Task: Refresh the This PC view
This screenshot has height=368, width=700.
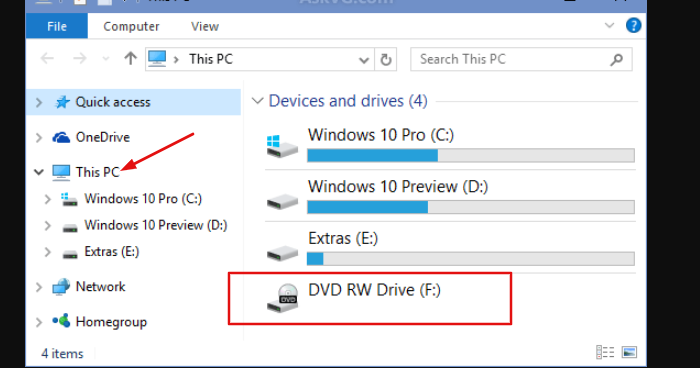Action: 386,59
